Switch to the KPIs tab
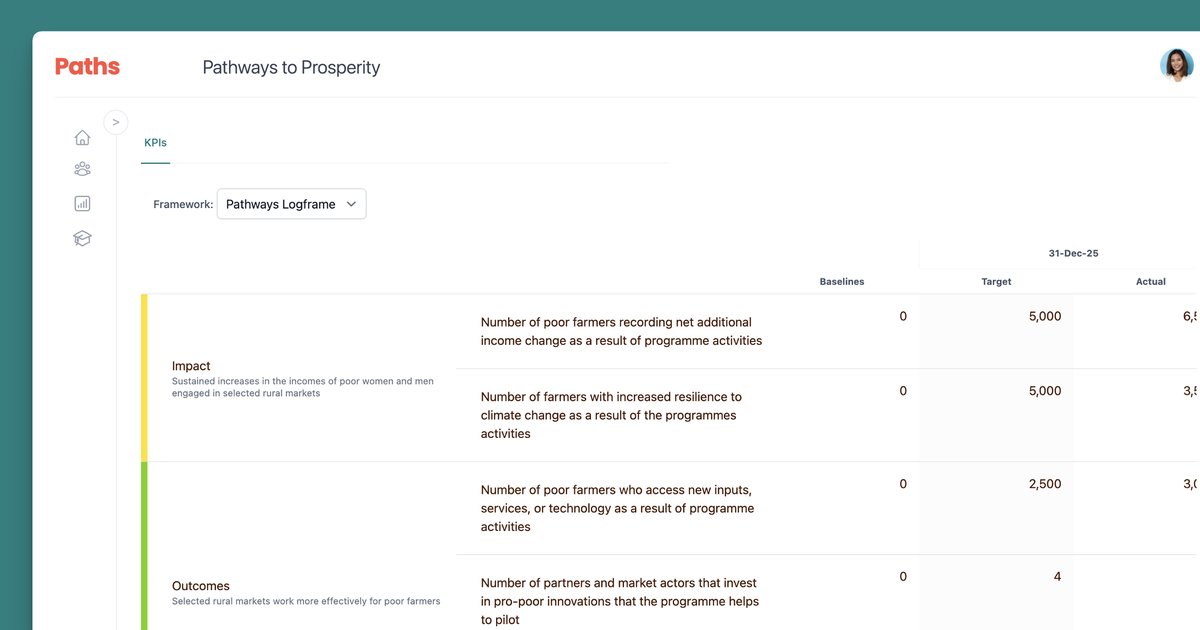Viewport: 1200px width, 630px height. click(155, 143)
